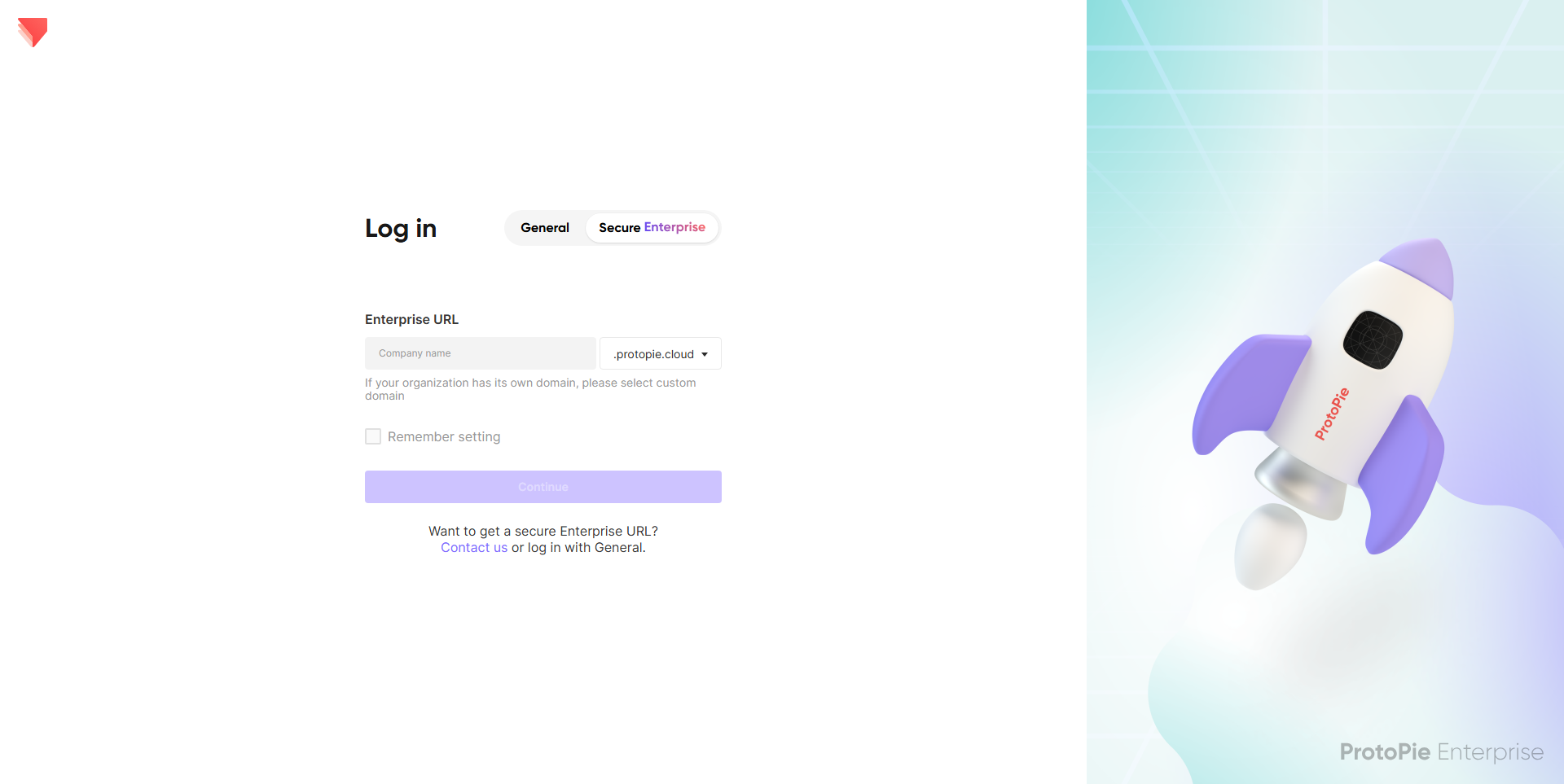
Task: Select the Secure Enterprise tab
Action: pos(652,228)
